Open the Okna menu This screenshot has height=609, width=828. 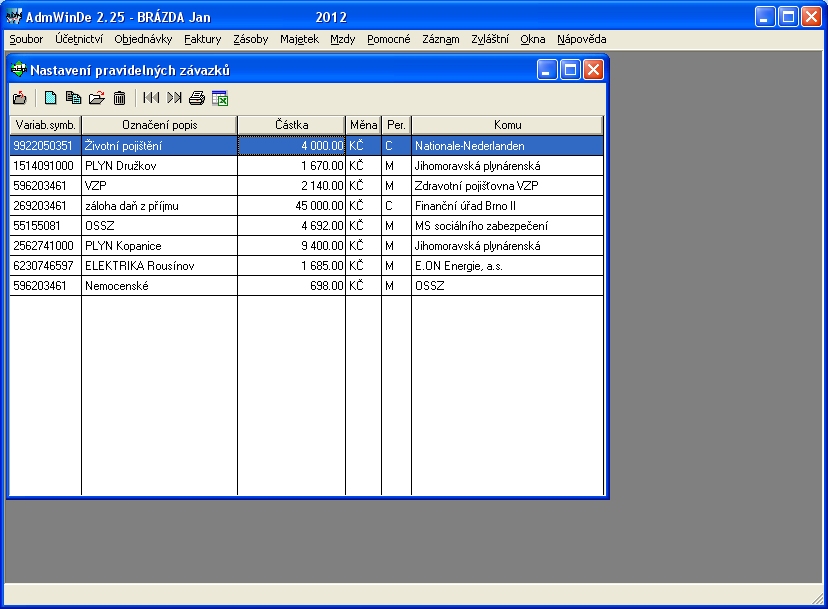click(x=532, y=39)
